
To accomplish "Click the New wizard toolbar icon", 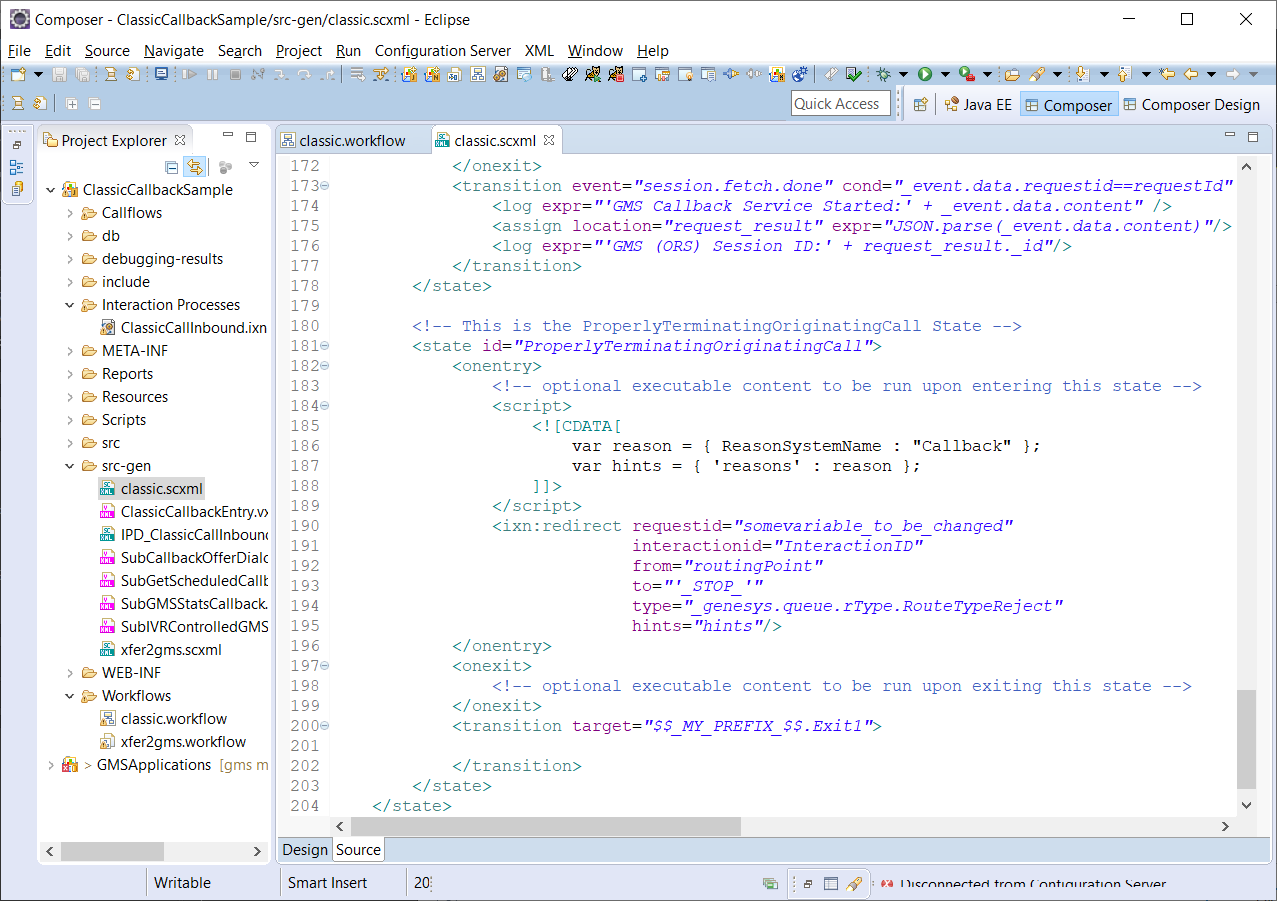I will pyautogui.click(x=18, y=74).
